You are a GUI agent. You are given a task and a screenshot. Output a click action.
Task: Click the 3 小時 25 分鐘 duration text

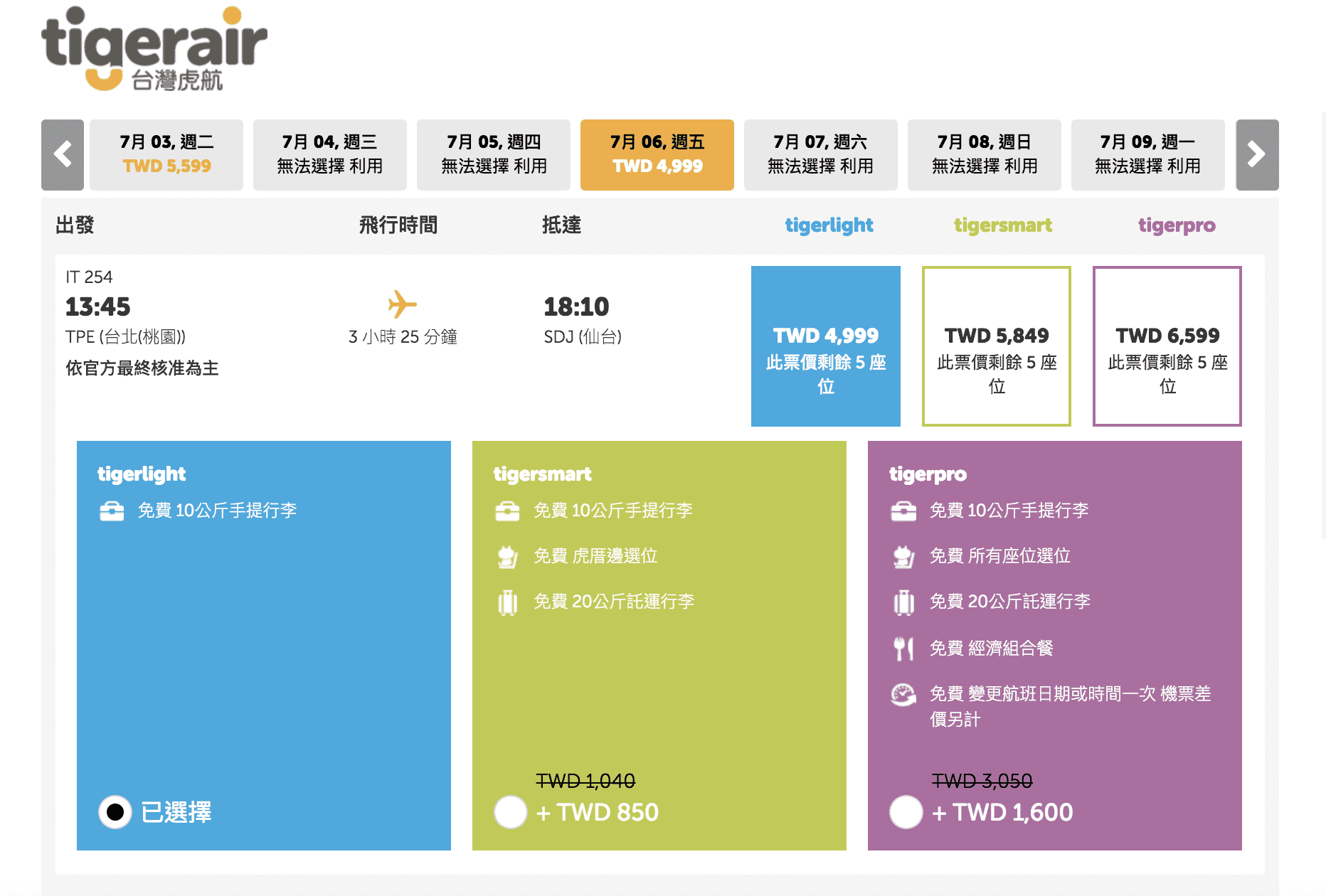[x=403, y=337]
